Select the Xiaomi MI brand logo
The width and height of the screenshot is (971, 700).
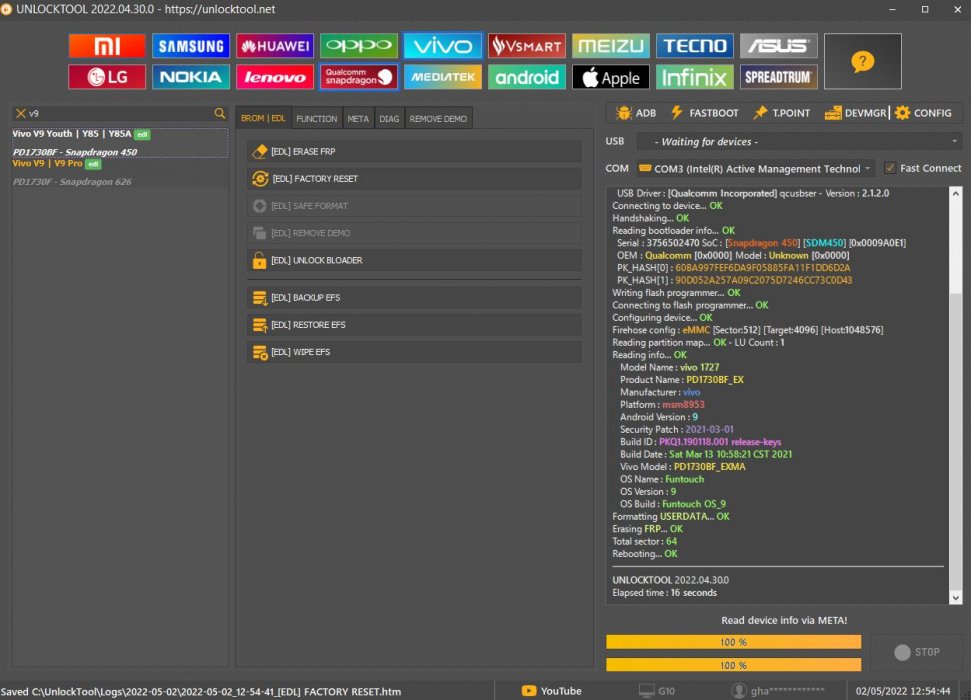(x=107, y=46)
